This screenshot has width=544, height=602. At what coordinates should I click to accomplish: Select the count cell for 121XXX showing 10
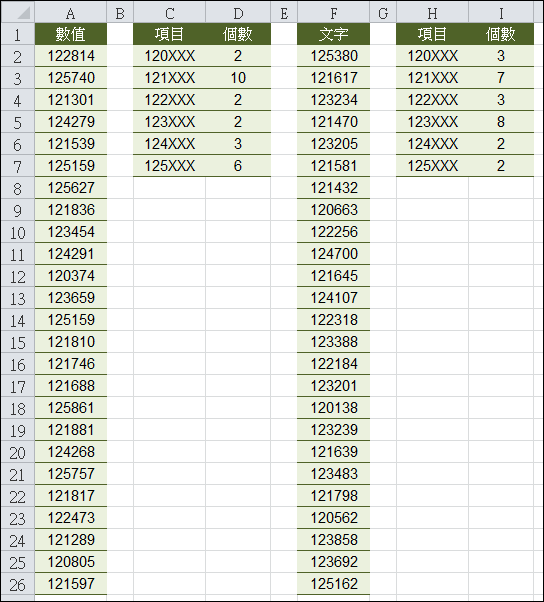238,78
